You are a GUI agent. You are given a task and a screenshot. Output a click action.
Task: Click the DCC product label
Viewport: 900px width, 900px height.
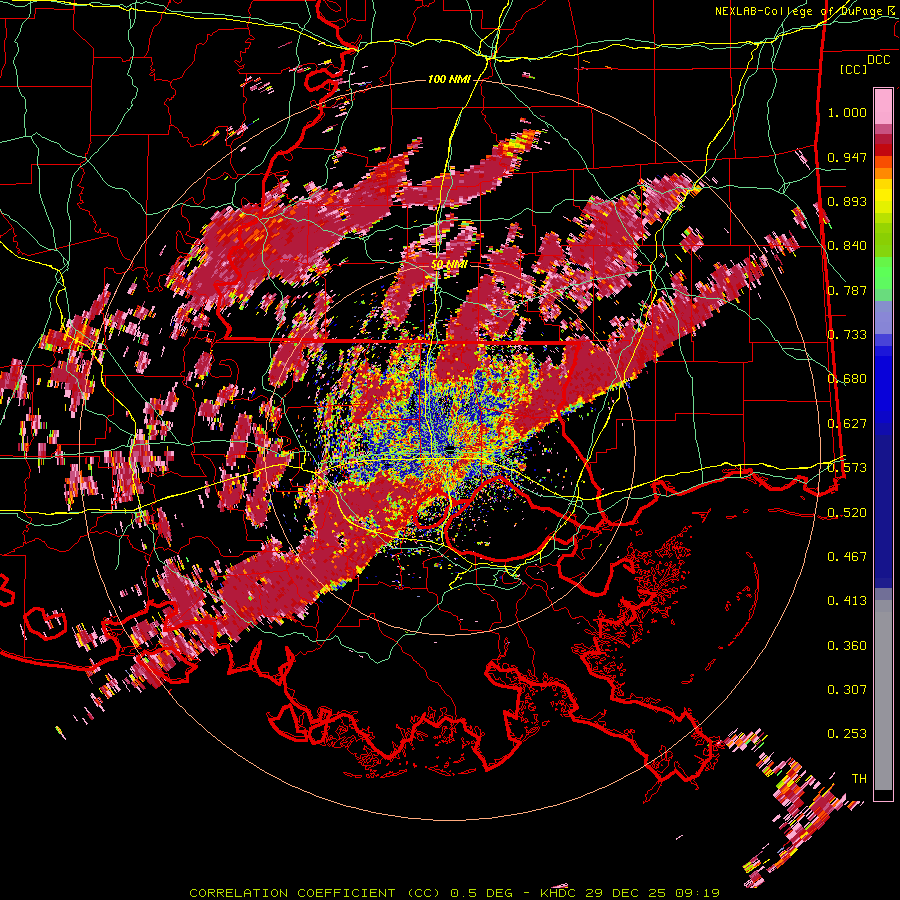click(x=878, y=60)
